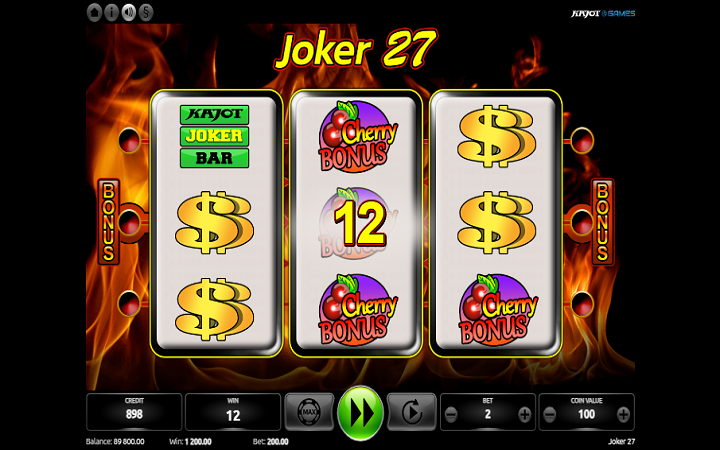This screenshot has height=450, width=720.
Task: Increase the bet with the plus button
Action: 524,415
